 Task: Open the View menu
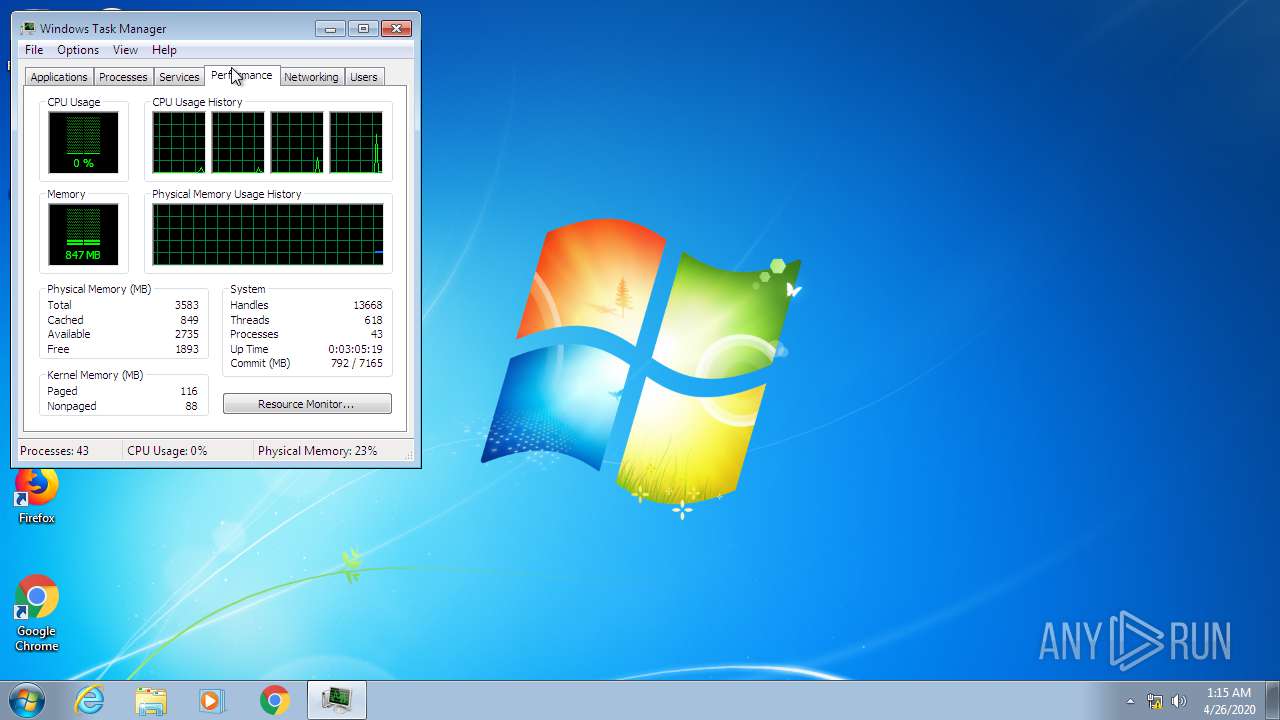point(125,50)
